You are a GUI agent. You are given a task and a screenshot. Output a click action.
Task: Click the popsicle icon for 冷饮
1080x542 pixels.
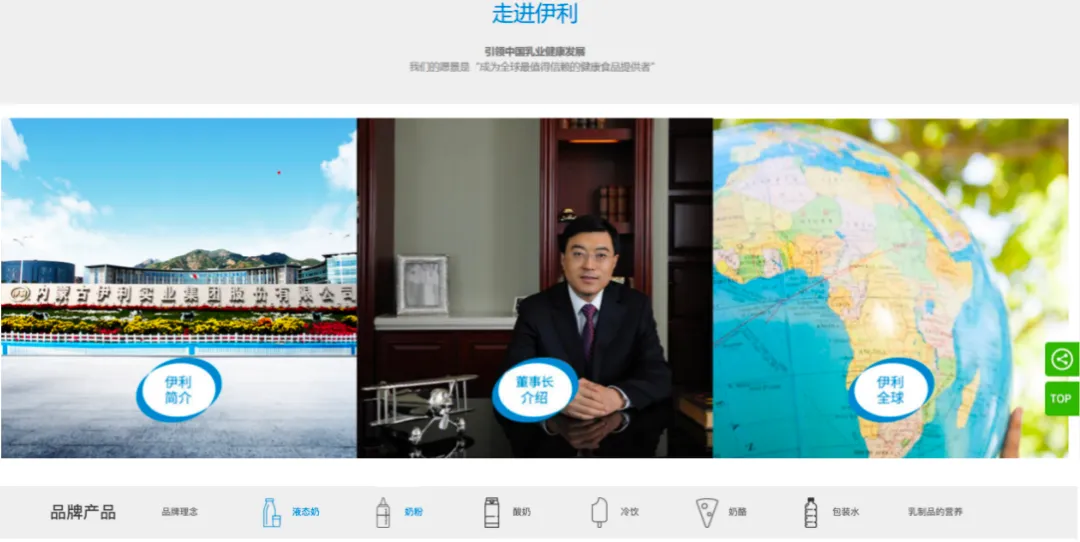(599, 513)
